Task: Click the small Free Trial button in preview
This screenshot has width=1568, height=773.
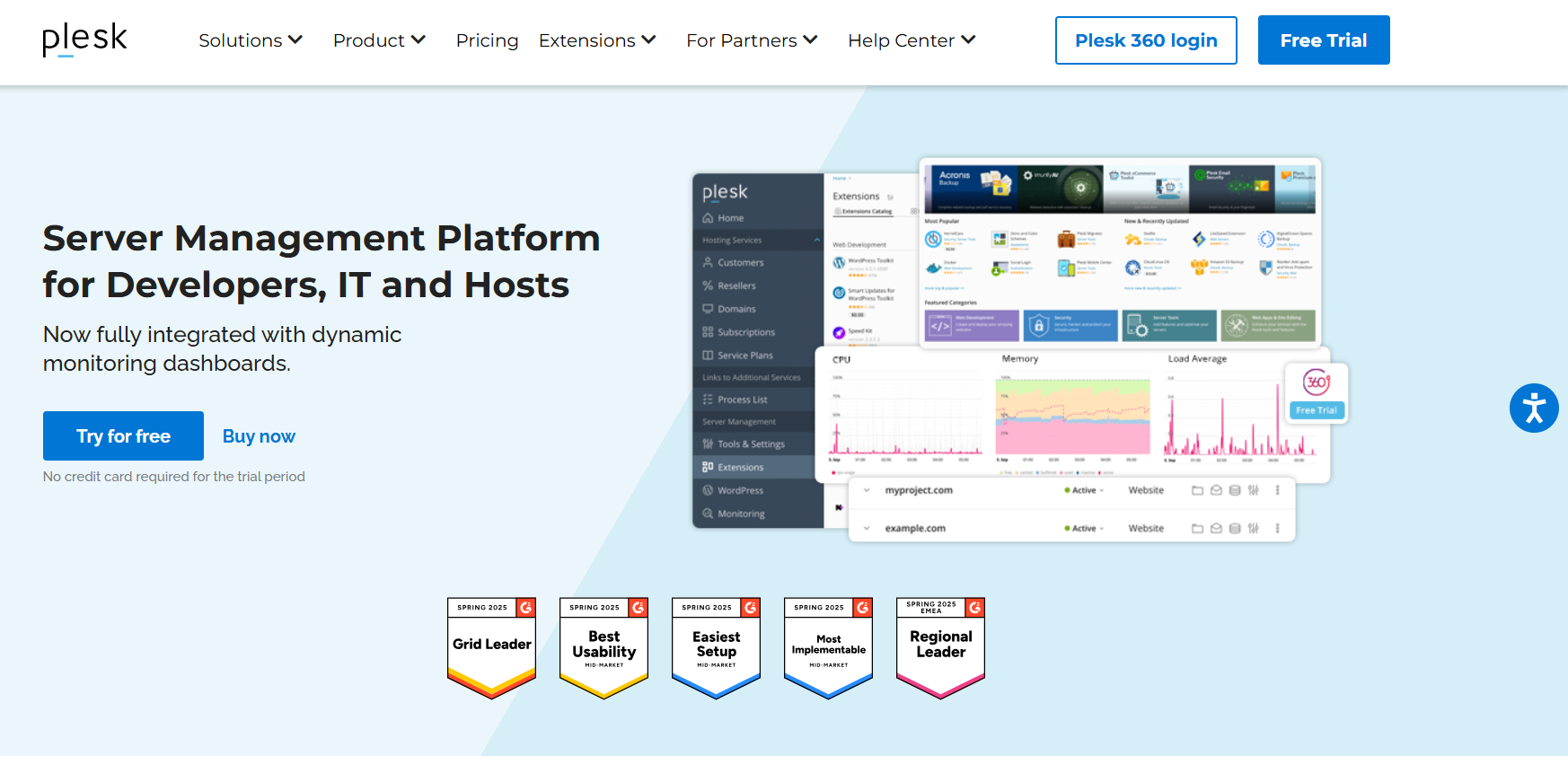Action: pyautogui.click(x=1316, y=410)
